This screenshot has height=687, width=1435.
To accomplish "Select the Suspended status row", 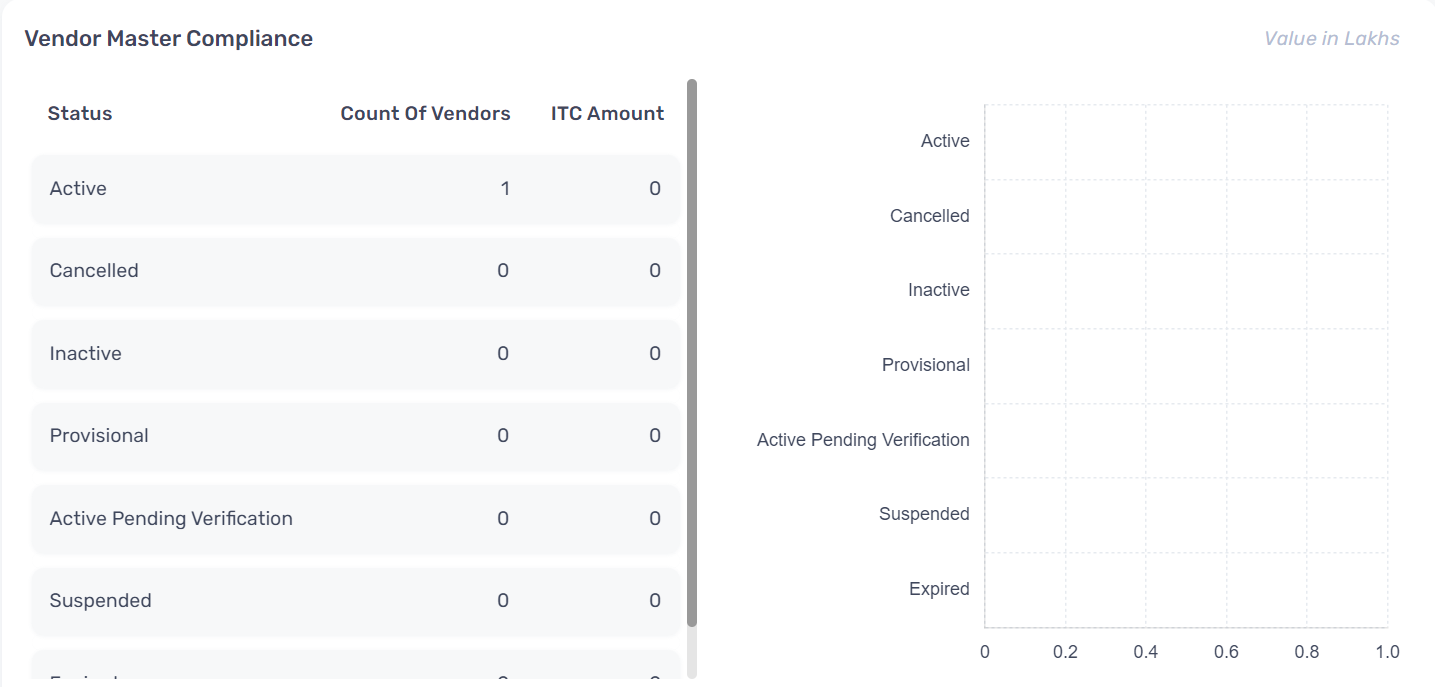I will (356, 601).
